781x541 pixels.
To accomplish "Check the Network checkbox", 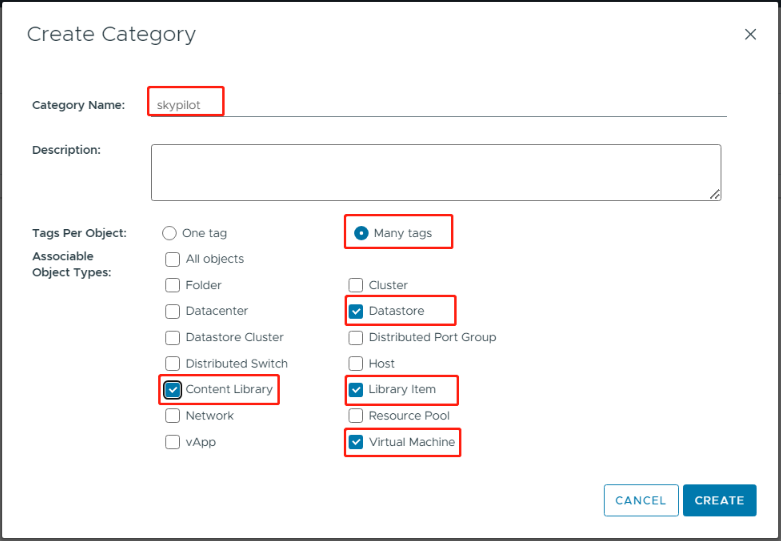I will (172, 415).
